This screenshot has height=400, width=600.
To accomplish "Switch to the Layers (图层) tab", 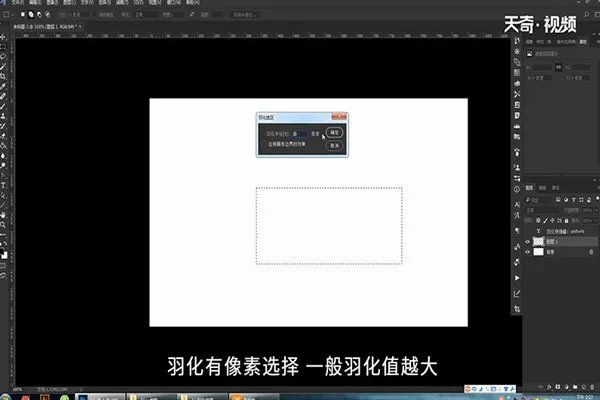I will pos(529,188).
